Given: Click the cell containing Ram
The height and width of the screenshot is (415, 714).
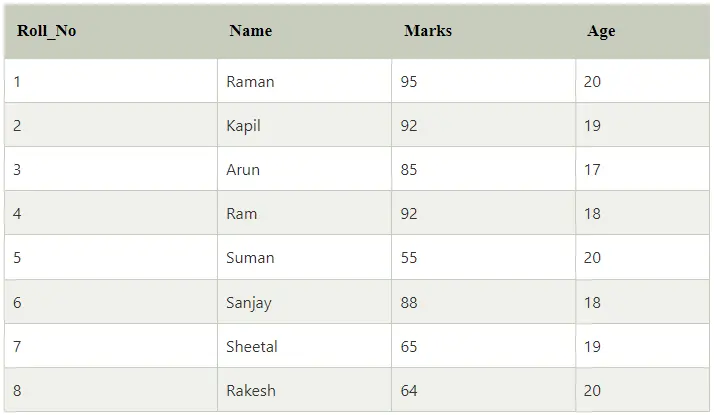Looking at the screenshot, I should pos(304,213).
